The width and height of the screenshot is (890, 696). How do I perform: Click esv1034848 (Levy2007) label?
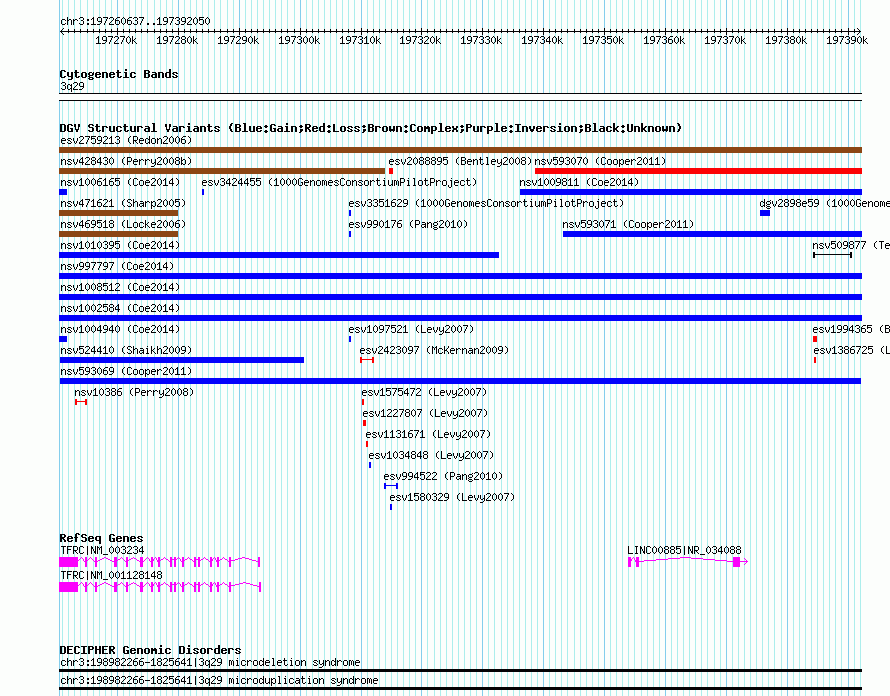(431, 455)
